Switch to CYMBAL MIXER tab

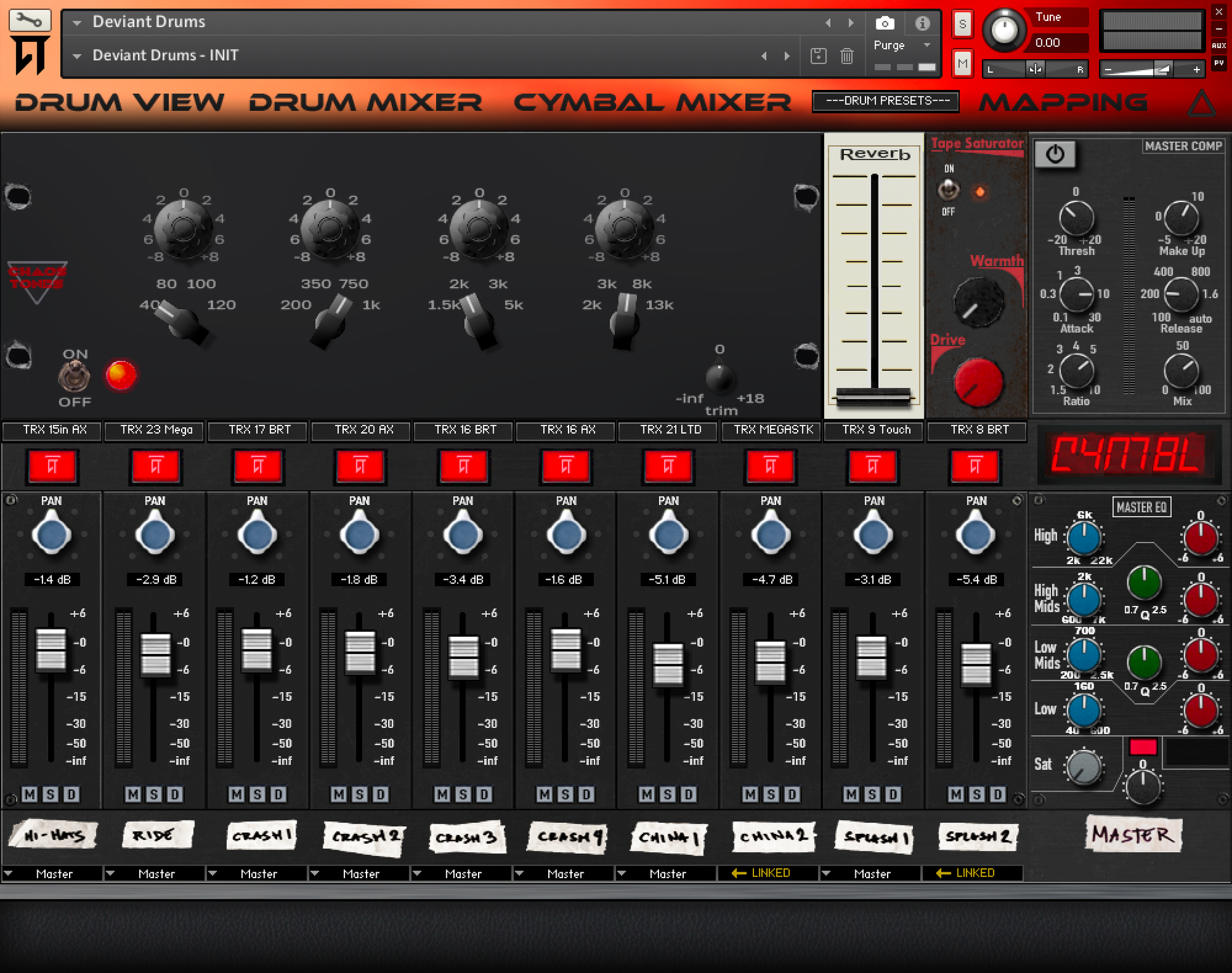click(653, 102)
